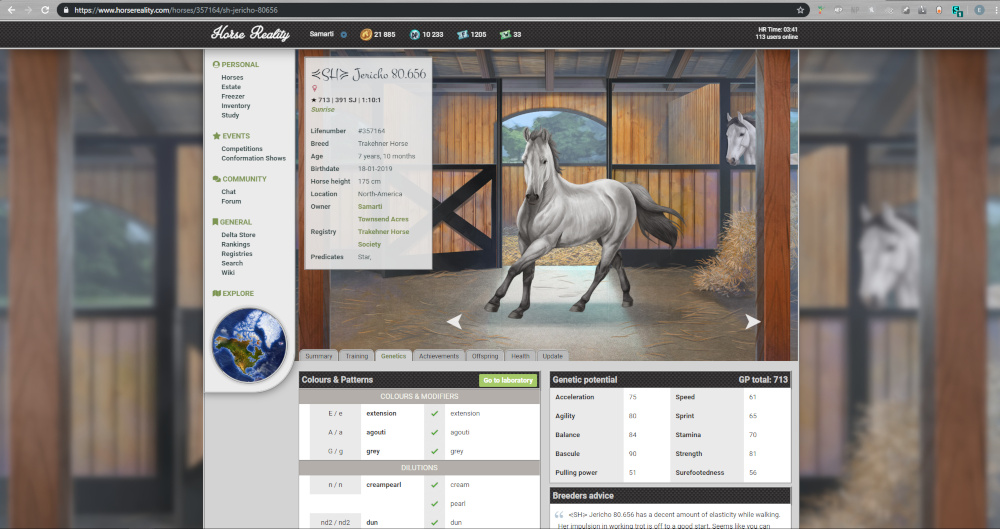
Task: Show previous horse with left arrow
Action: (x=454, y=321)
